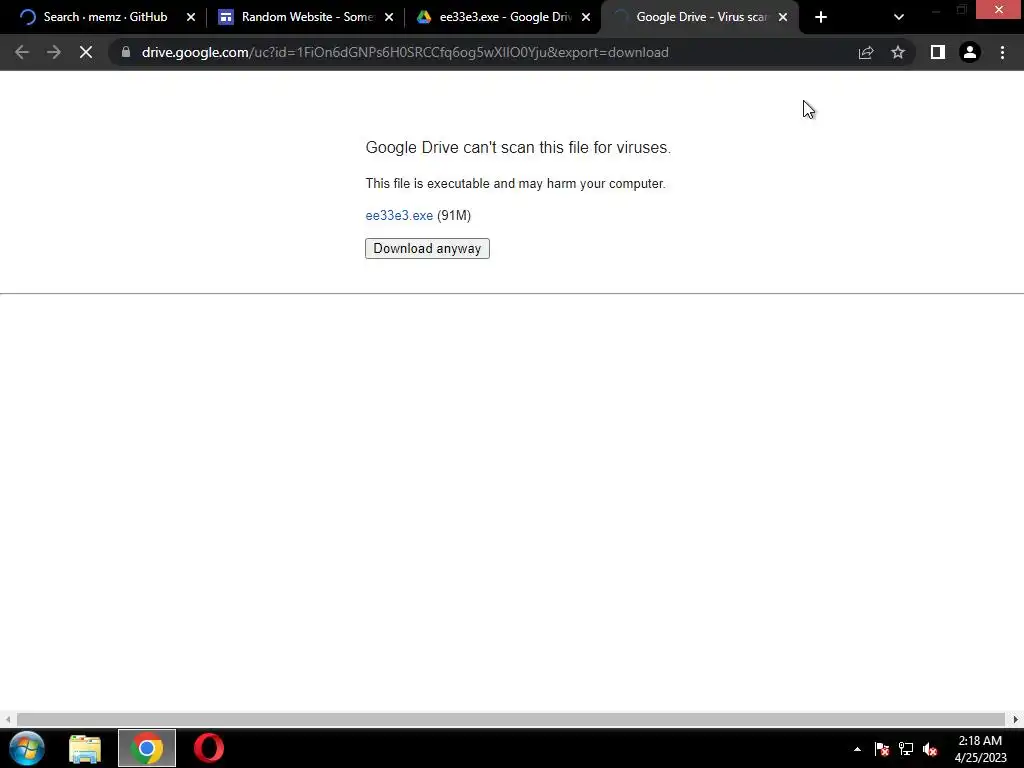This screenshot has height=768, width=1024.
Task: Toggle the Chrome side panel
Action: pyautogui.click(x=938, y=52)
